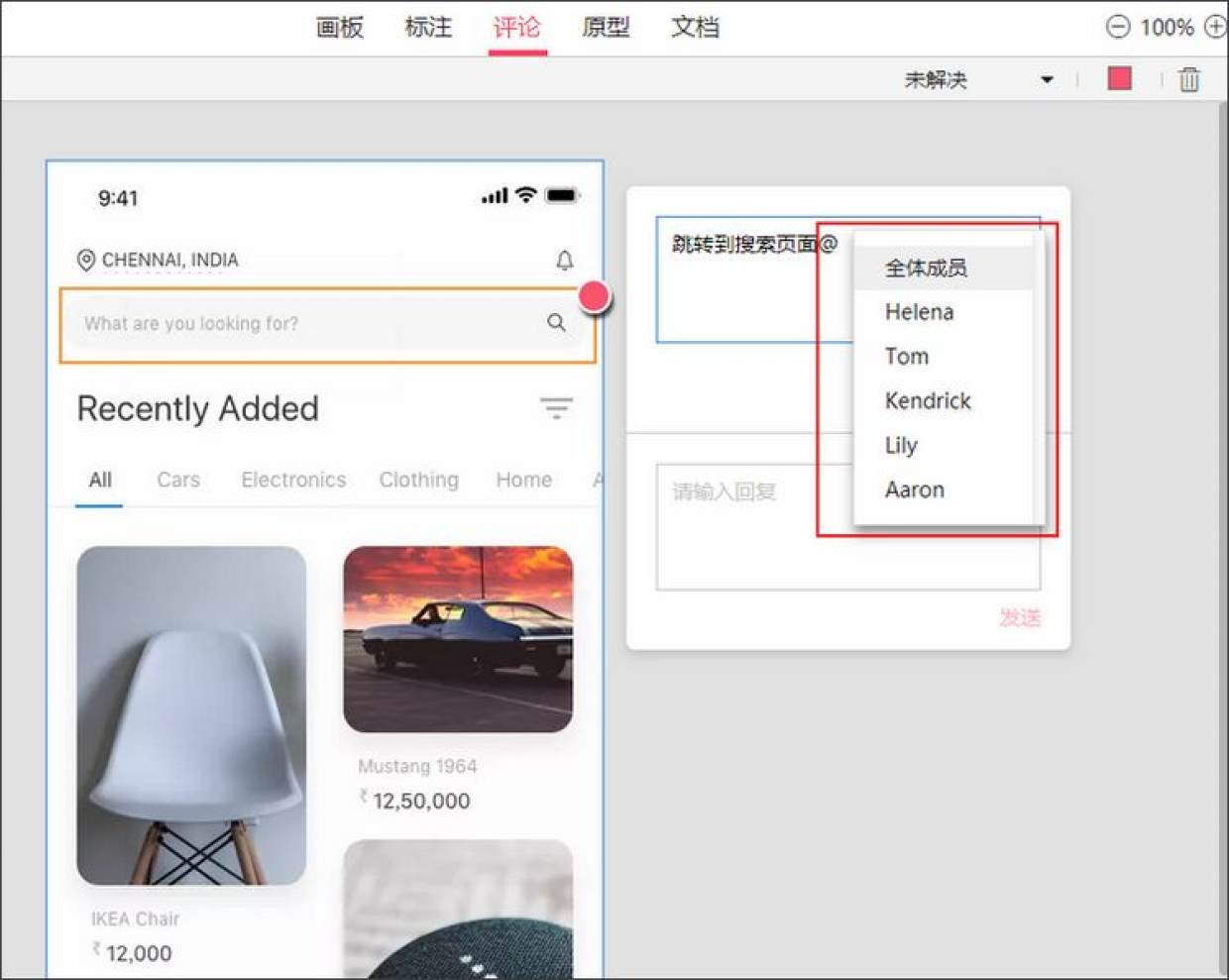
Task: Click the 12,50,000 price text
Action: [x=421, y=801]
